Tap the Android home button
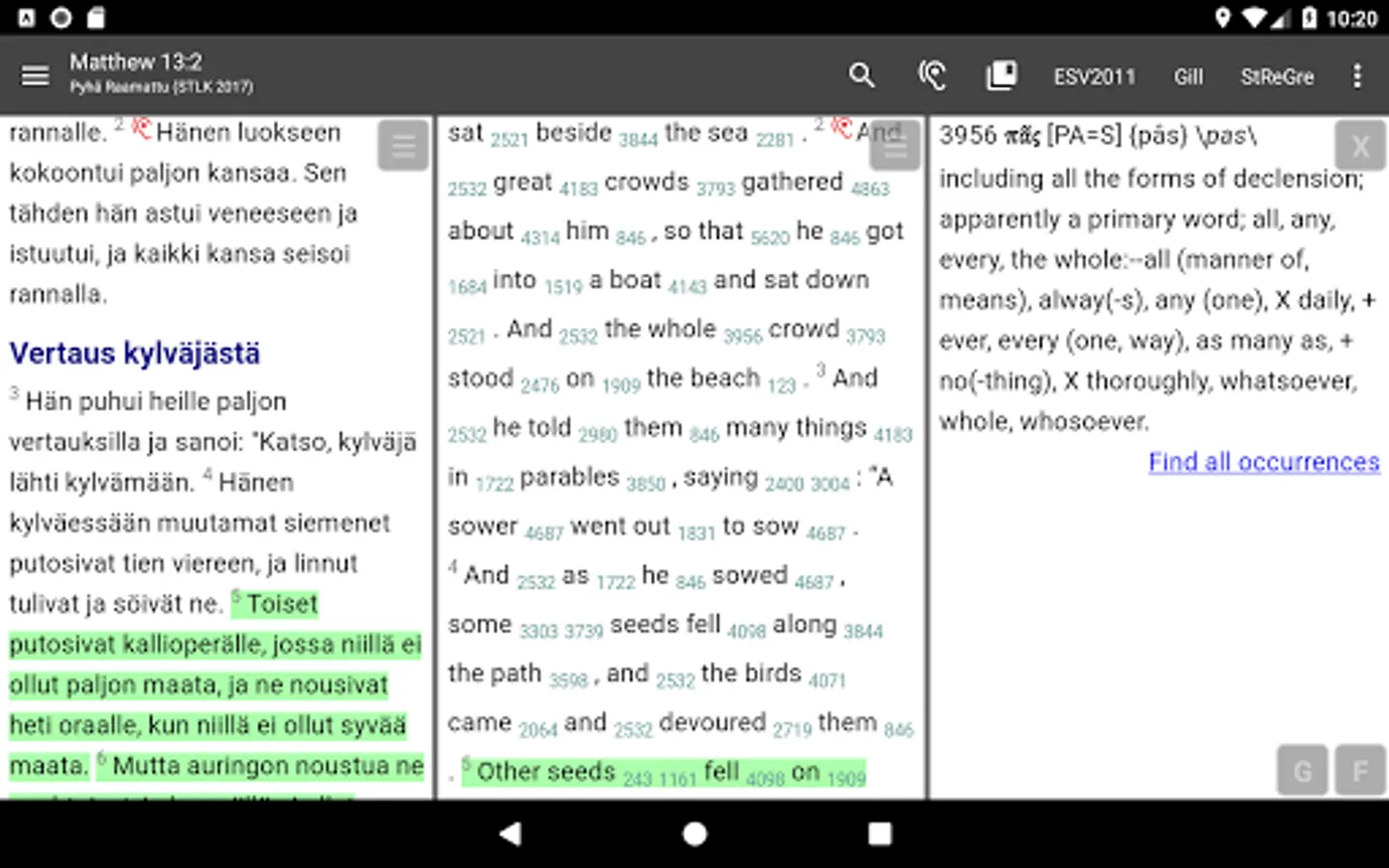Image resolution: width=1389 pixels, height=868 pixels. pyautogui.click(x=694, y=833)
